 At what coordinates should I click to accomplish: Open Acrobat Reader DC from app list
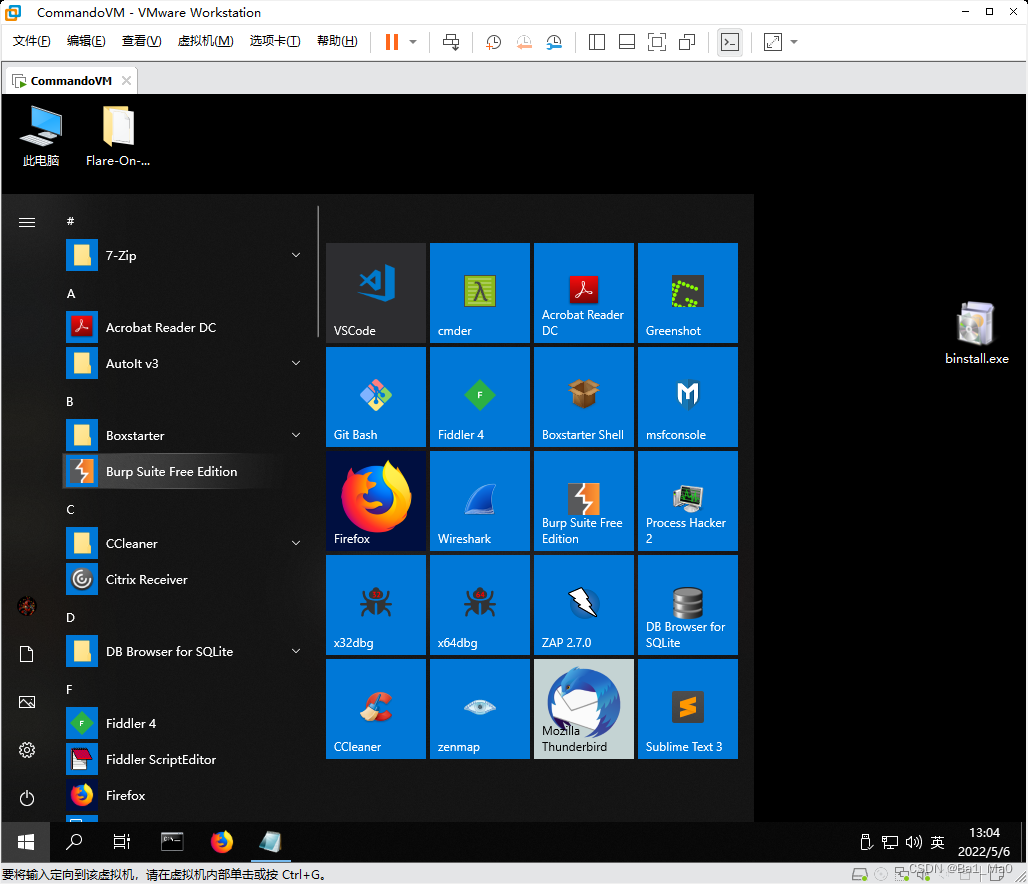tap(184, 327)
